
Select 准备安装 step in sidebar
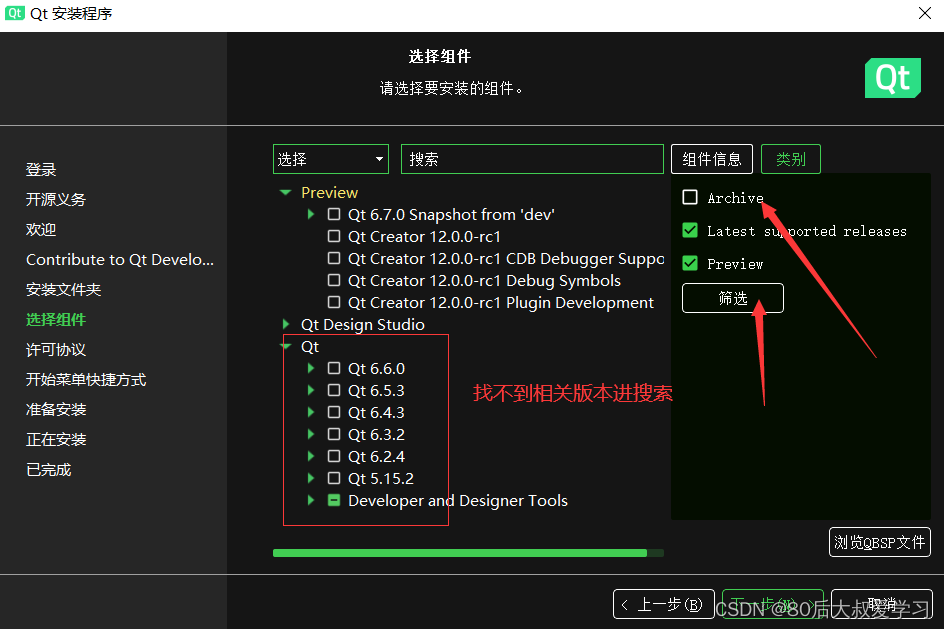pos(56,410)
